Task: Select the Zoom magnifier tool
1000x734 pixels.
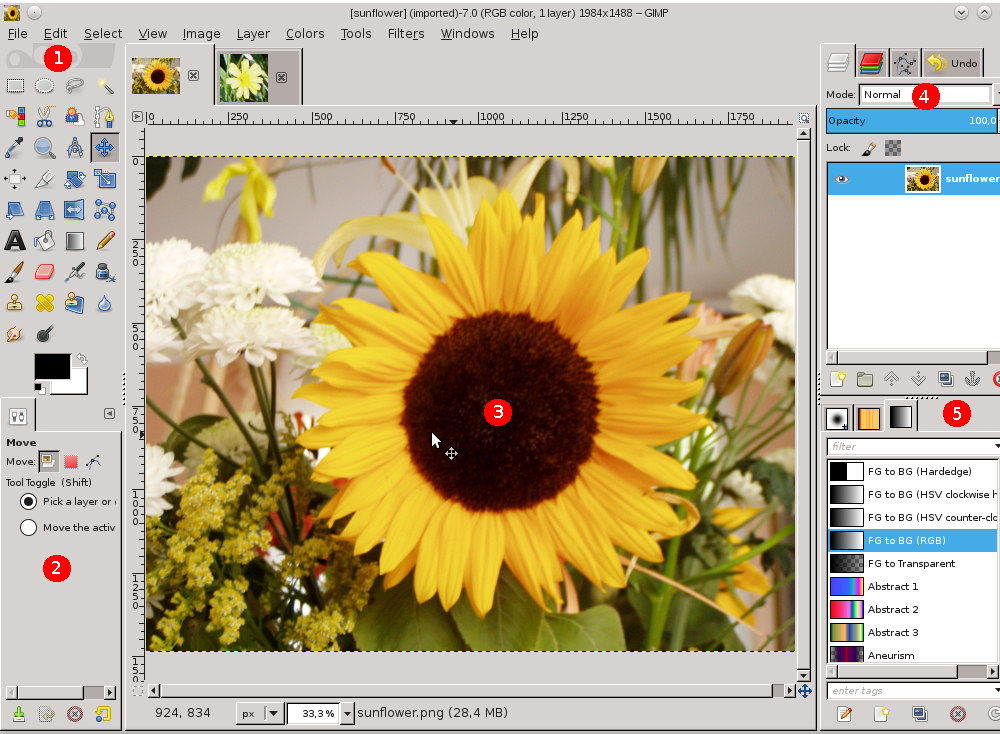Action: point(44,147)
